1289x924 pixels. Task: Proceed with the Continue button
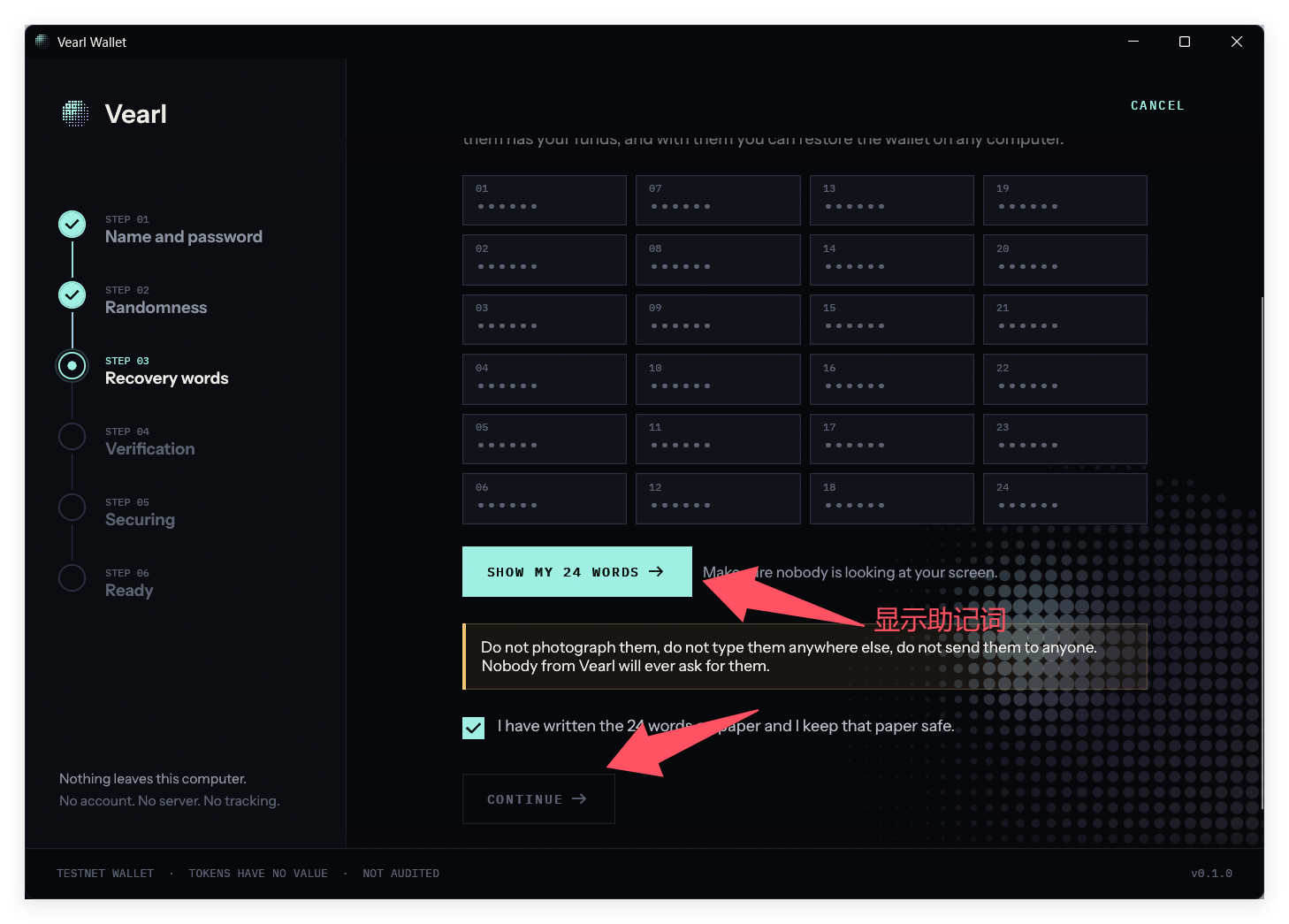pos(538,799)
